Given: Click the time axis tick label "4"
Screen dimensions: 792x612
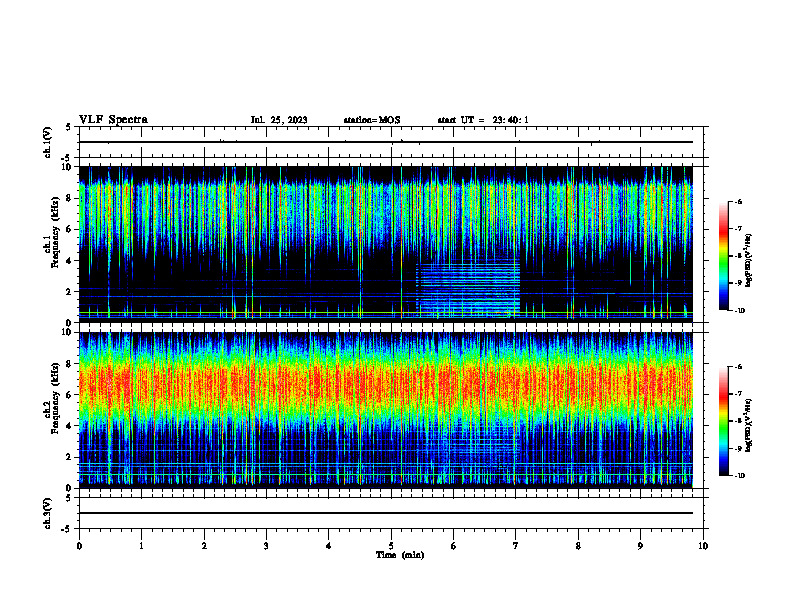Looking at the screenshot, I should tap(329, 546).
